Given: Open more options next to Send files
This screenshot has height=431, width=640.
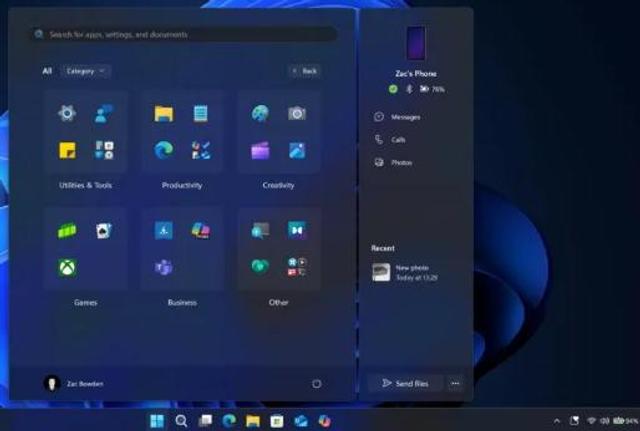Looking at the screenshot, I should (455, 384).
